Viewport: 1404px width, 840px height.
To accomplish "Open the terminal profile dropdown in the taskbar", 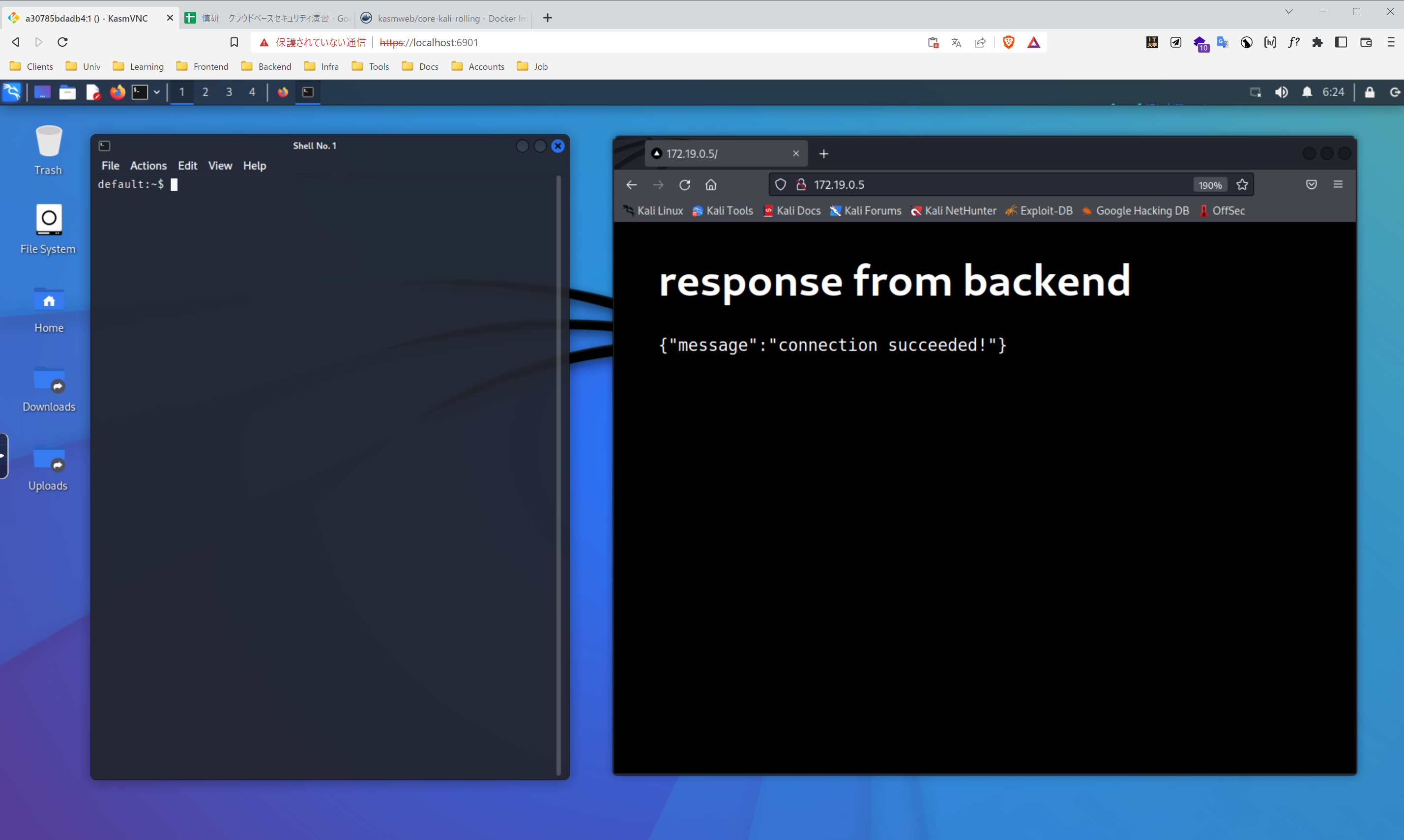I will click(157, 92).
